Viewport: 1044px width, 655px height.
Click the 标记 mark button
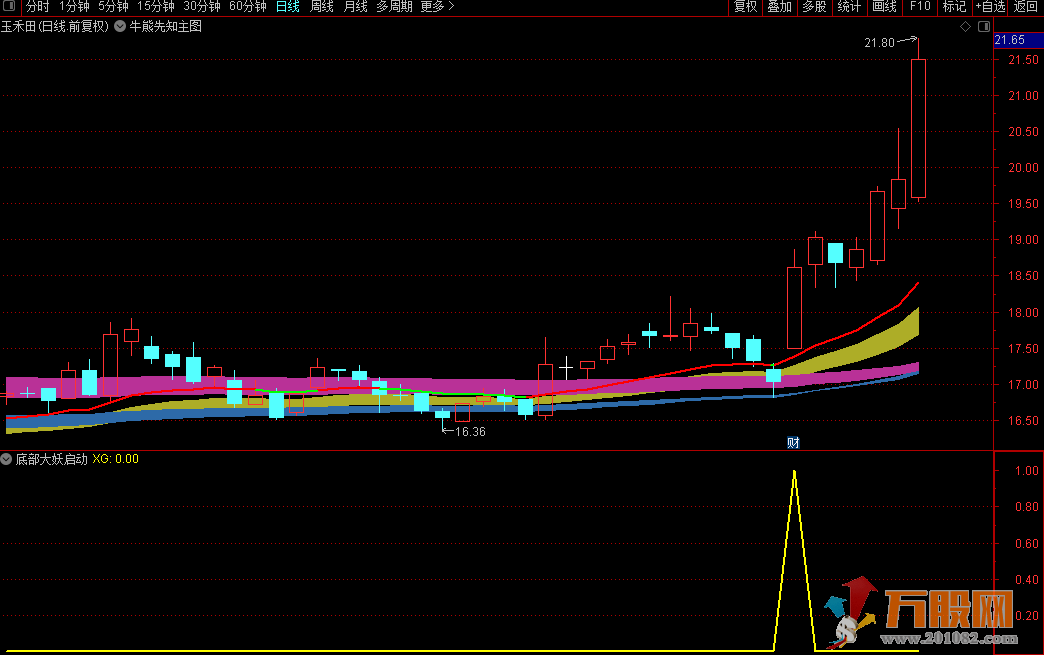click(x=954, y=7)
